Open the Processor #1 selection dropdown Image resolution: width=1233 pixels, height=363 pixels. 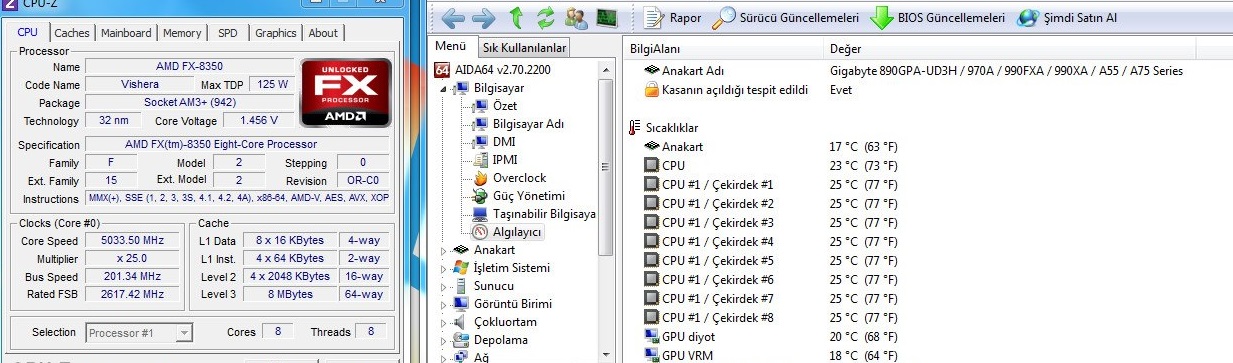click(x=139, y=333)
